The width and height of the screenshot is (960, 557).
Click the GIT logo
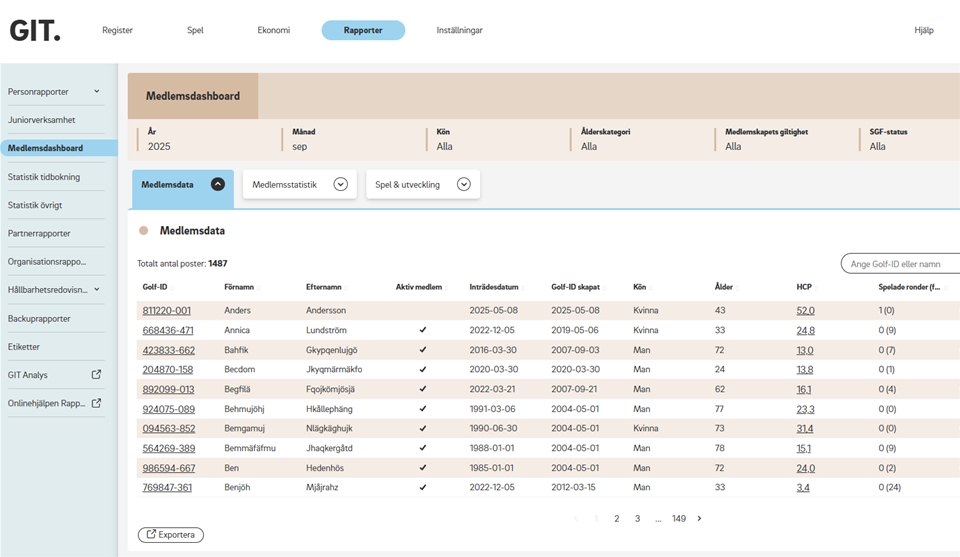point(35,30)
